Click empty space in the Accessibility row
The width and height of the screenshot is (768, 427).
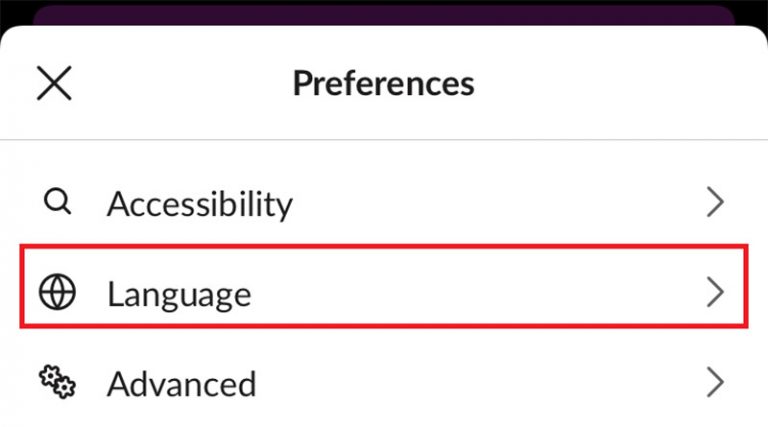tap(500, 203)
